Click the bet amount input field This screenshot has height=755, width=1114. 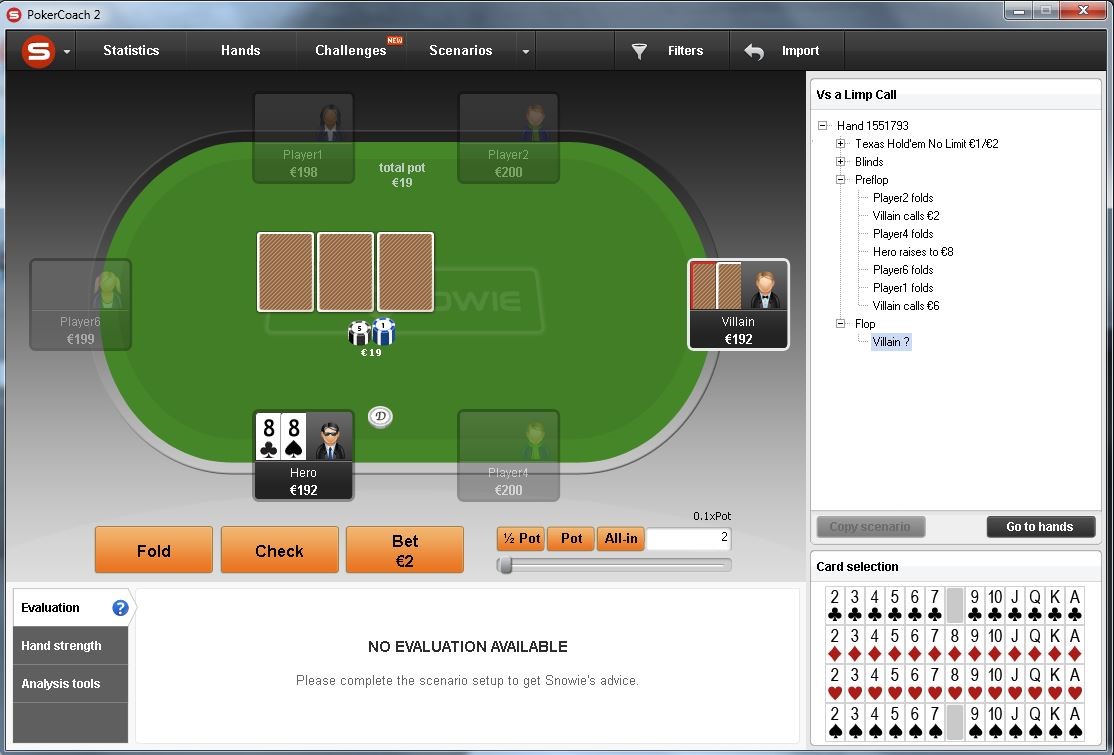688,538
